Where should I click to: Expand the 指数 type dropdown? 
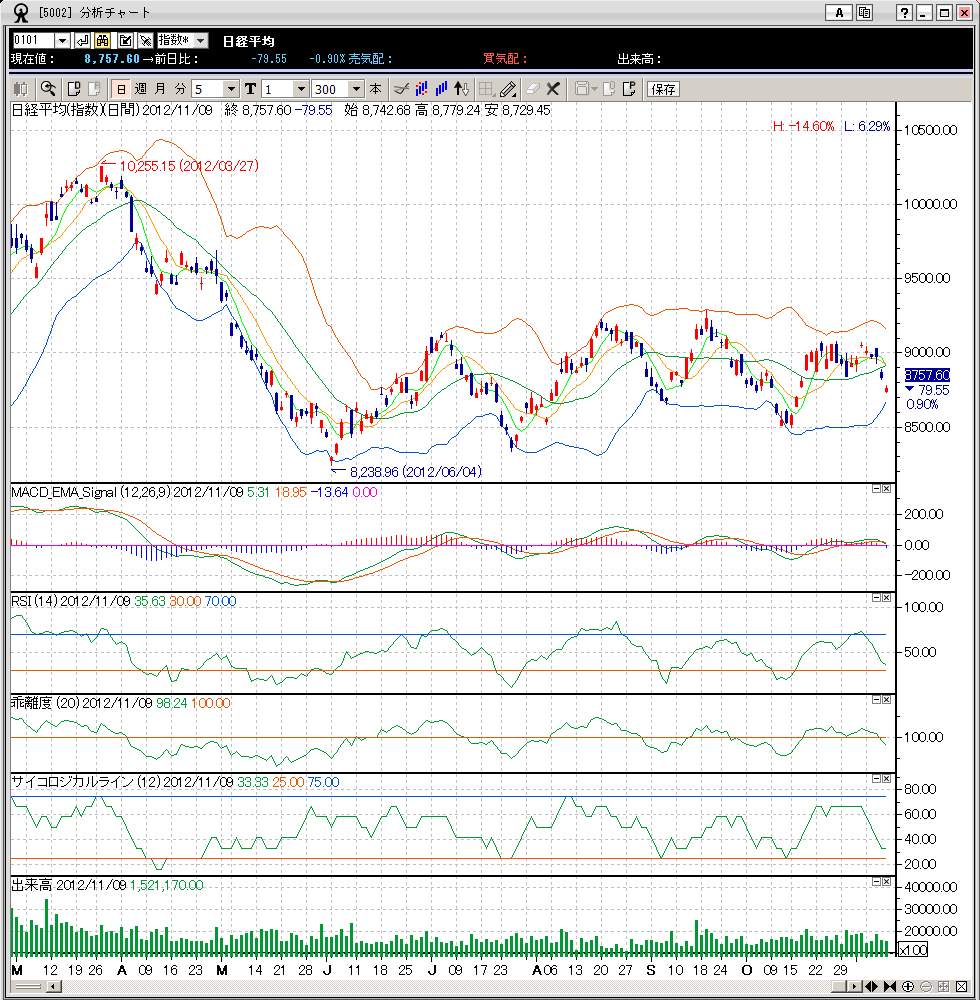(200, 40)
